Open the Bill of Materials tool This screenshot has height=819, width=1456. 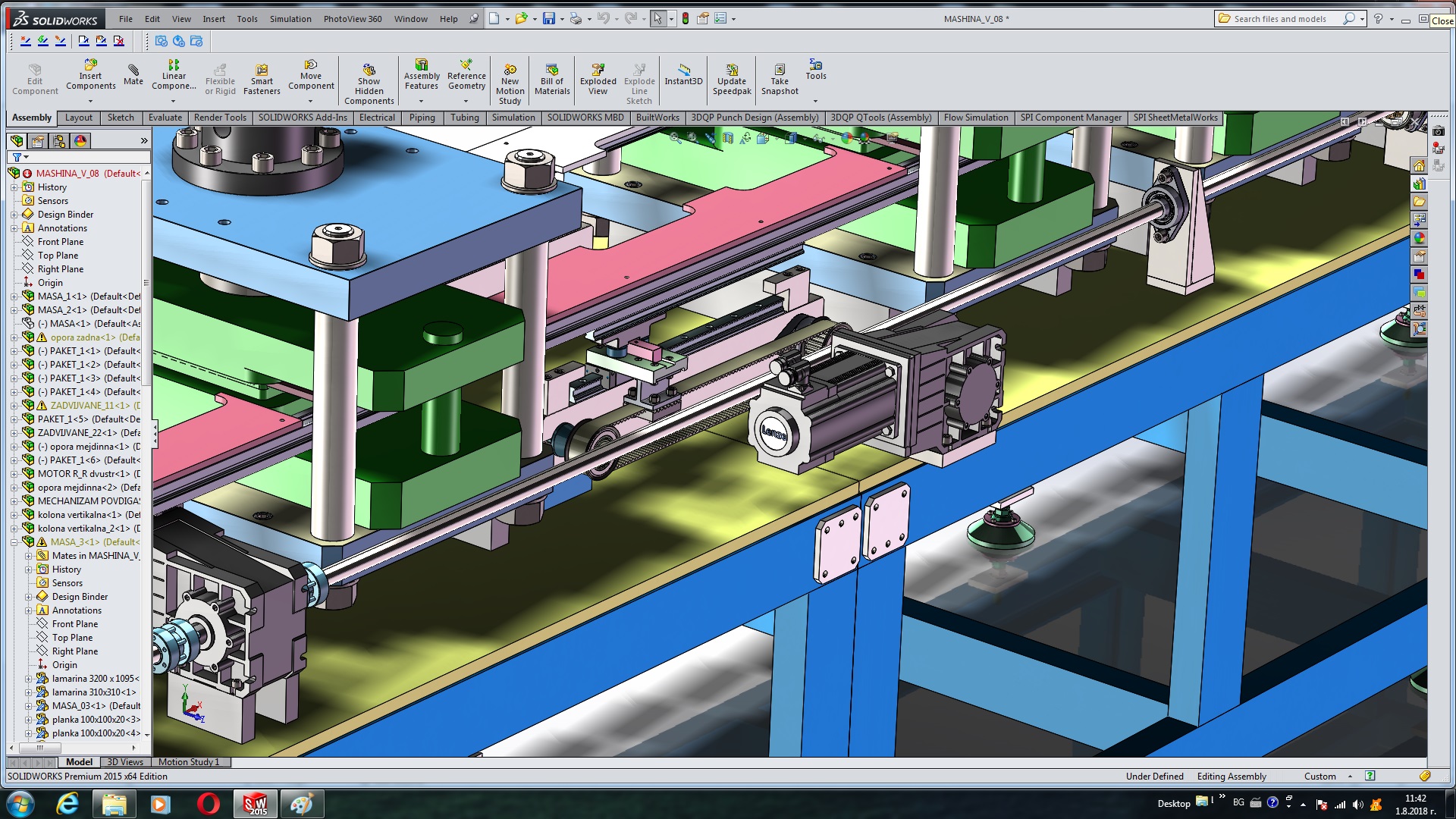coord(551,71)
